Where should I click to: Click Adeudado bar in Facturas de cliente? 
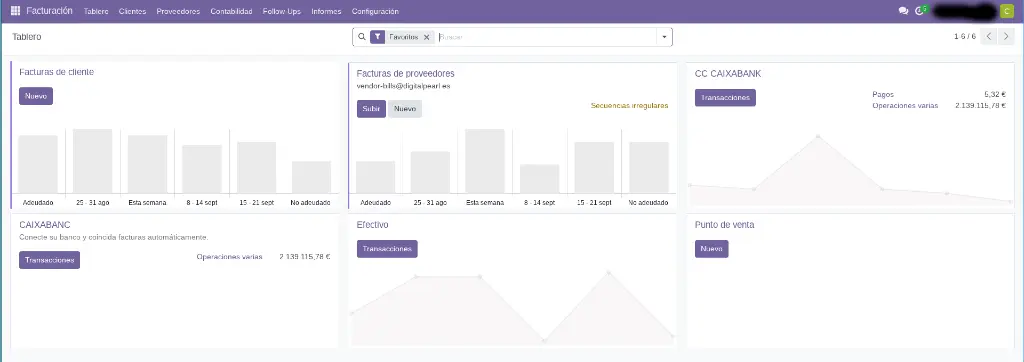(x=38, y=164)
